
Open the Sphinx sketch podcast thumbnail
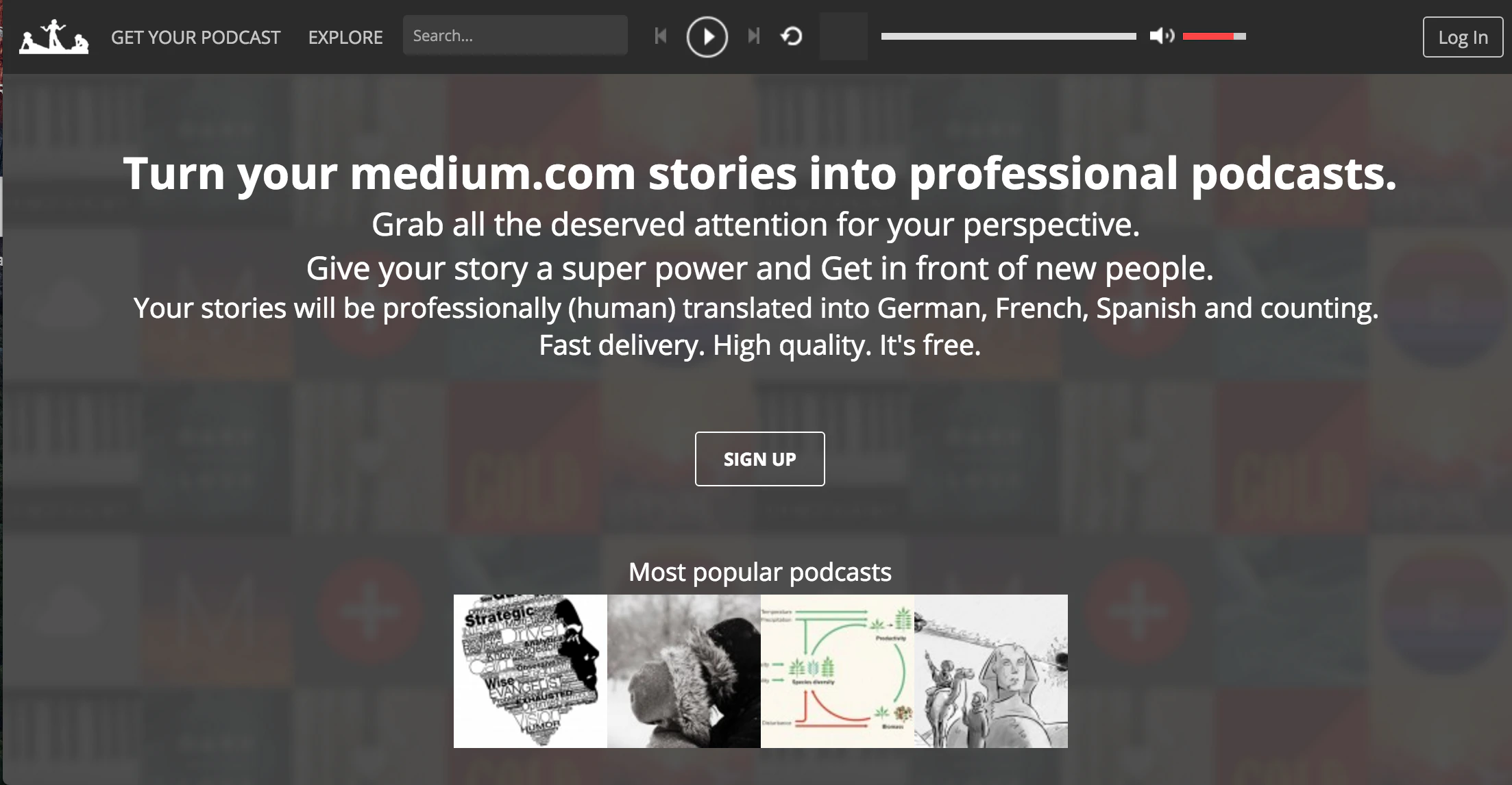991,671
